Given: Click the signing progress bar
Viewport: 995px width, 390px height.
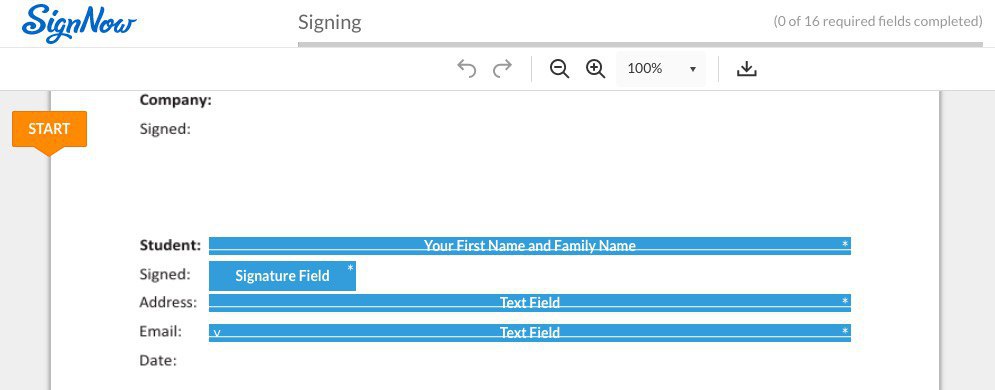Looking at the screenshot, I should 640,44.
